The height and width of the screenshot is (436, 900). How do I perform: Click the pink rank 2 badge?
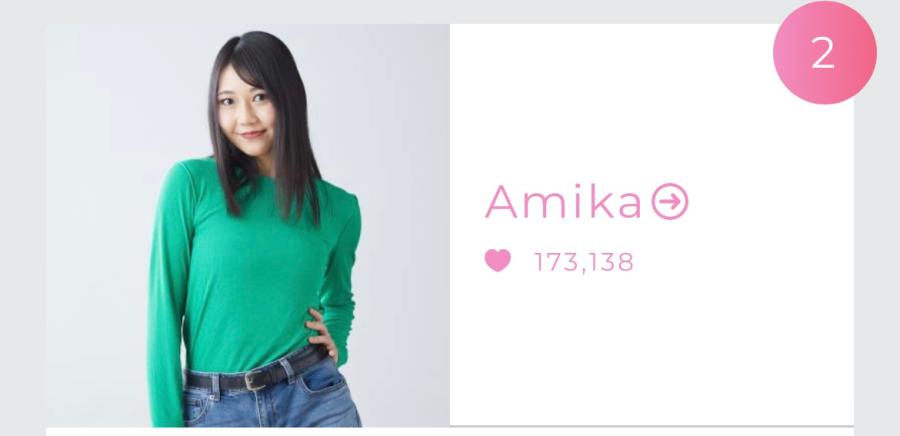coord(825,52)
